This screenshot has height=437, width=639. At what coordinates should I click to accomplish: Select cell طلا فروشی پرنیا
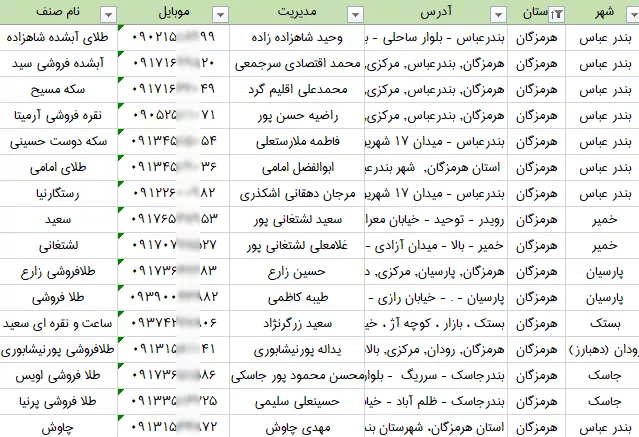59,402
